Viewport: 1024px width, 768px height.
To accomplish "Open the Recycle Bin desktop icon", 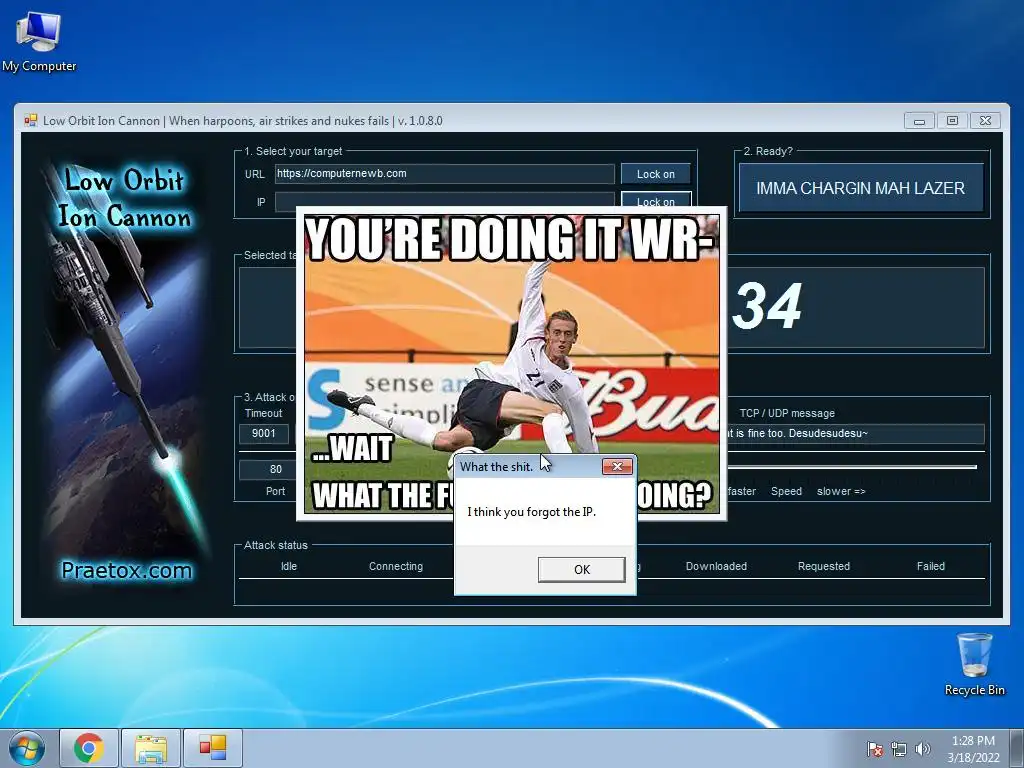I will click(974, 664).
